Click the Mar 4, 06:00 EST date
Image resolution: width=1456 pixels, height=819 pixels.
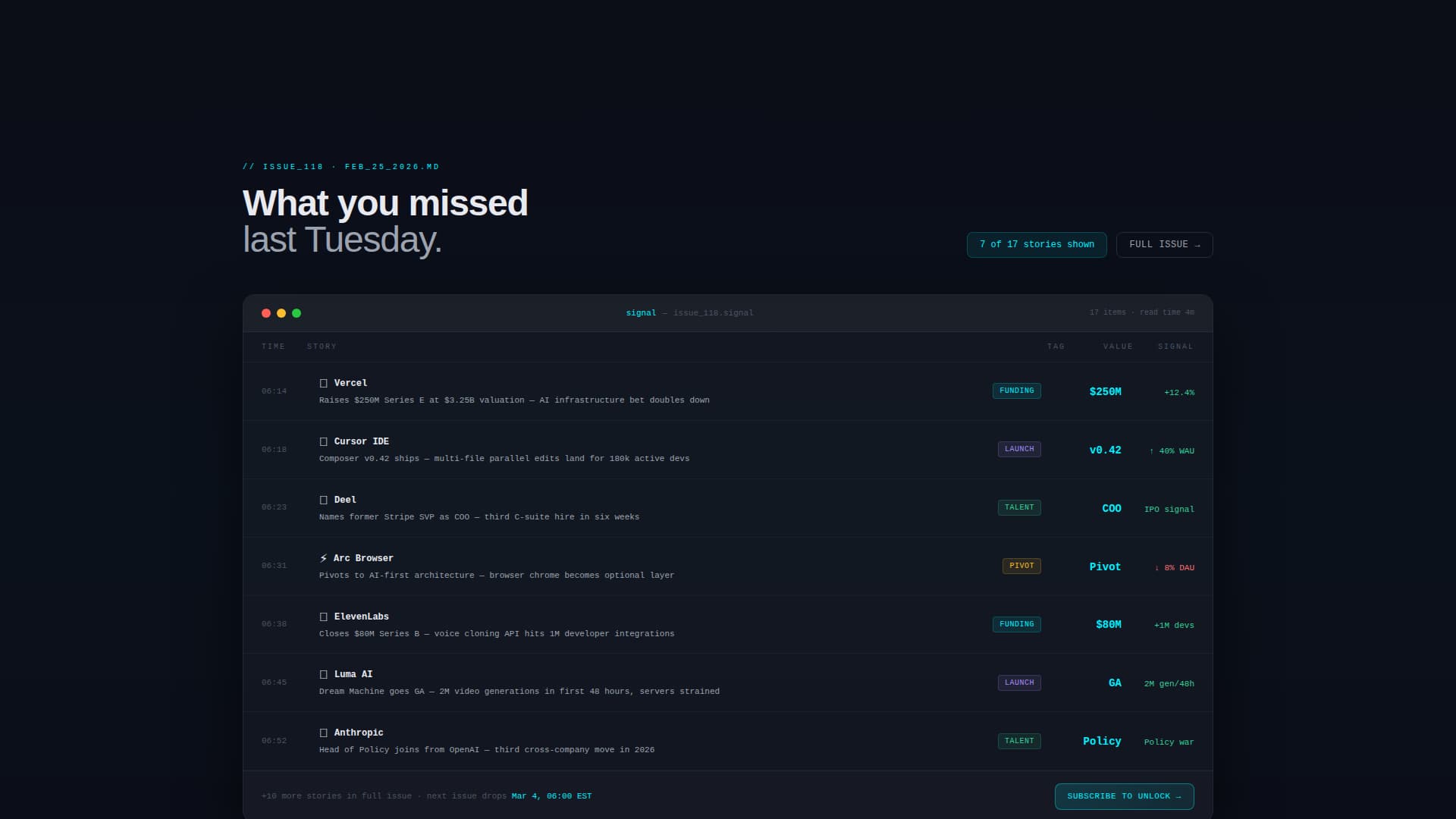(551, 796)
